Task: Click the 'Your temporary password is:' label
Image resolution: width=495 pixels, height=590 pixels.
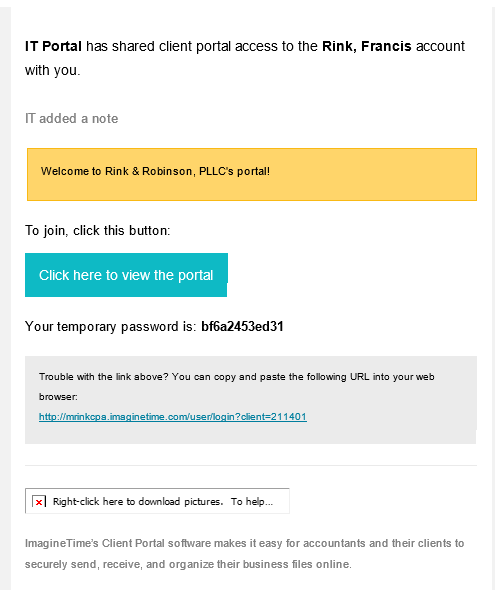Action: (x=111, y=326)
